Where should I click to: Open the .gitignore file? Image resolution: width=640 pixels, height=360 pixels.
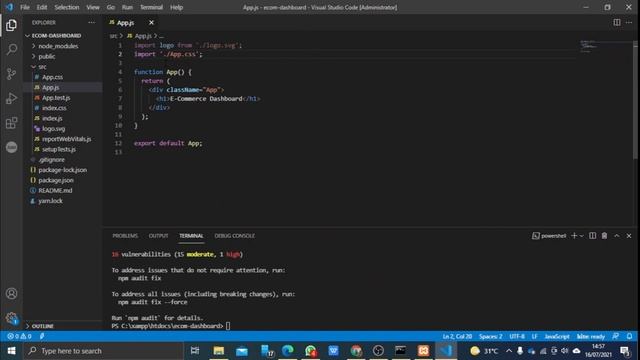[51, 159]
